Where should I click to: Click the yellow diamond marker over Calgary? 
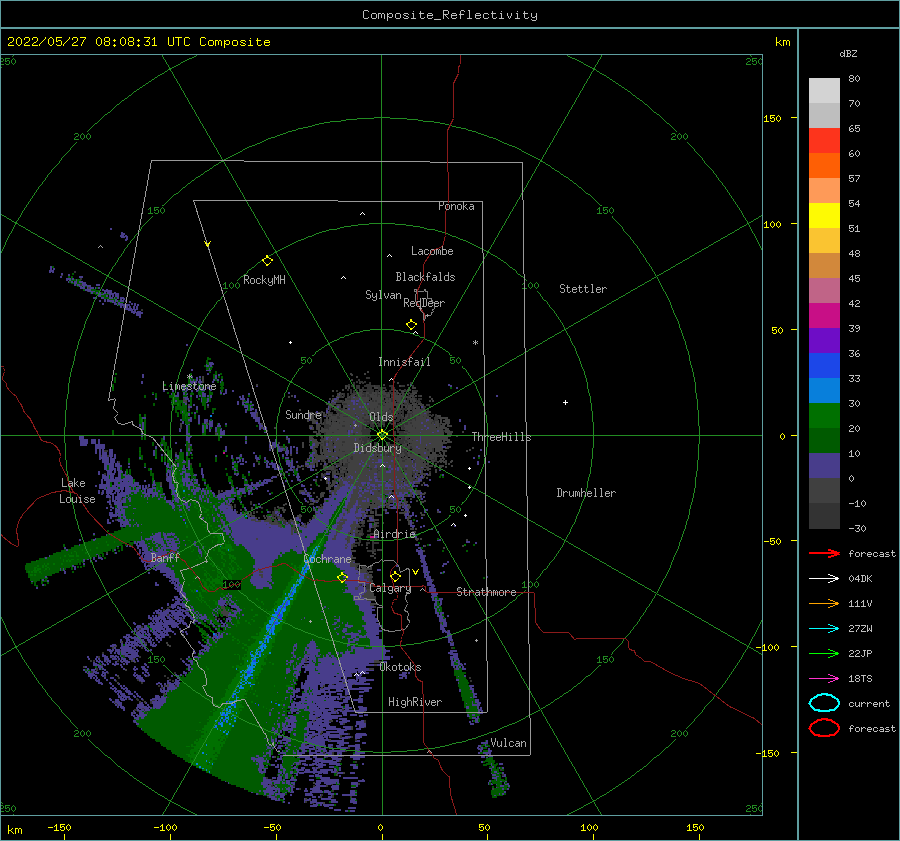pyautogui.click(x=395, y=576)
